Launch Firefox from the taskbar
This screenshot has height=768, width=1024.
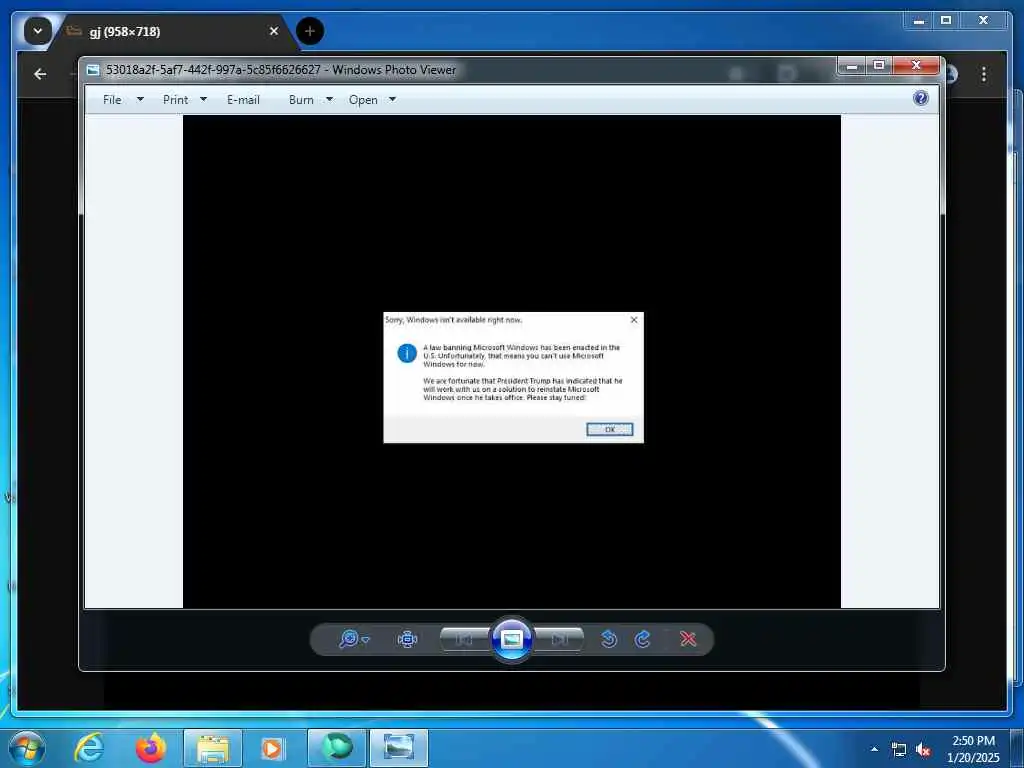[151, 748]
